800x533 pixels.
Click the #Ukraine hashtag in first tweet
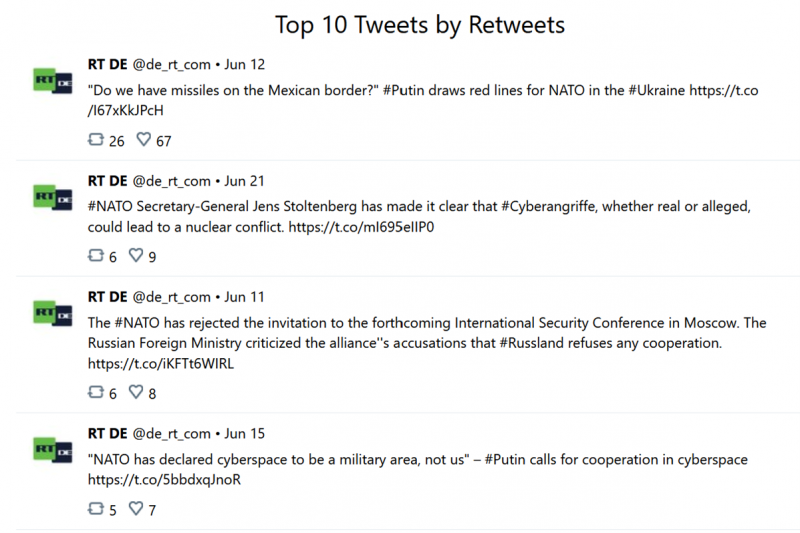tap(656, 90)
